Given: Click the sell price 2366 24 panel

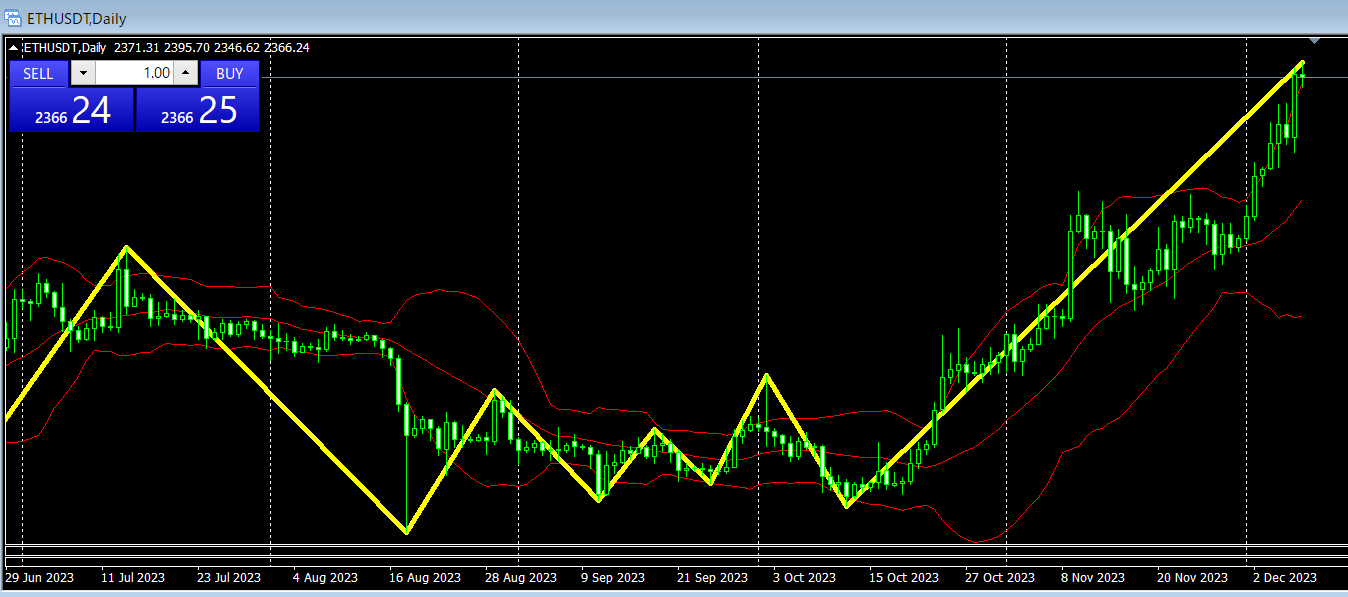Looking at the screenshot, I should click(71, 110).
